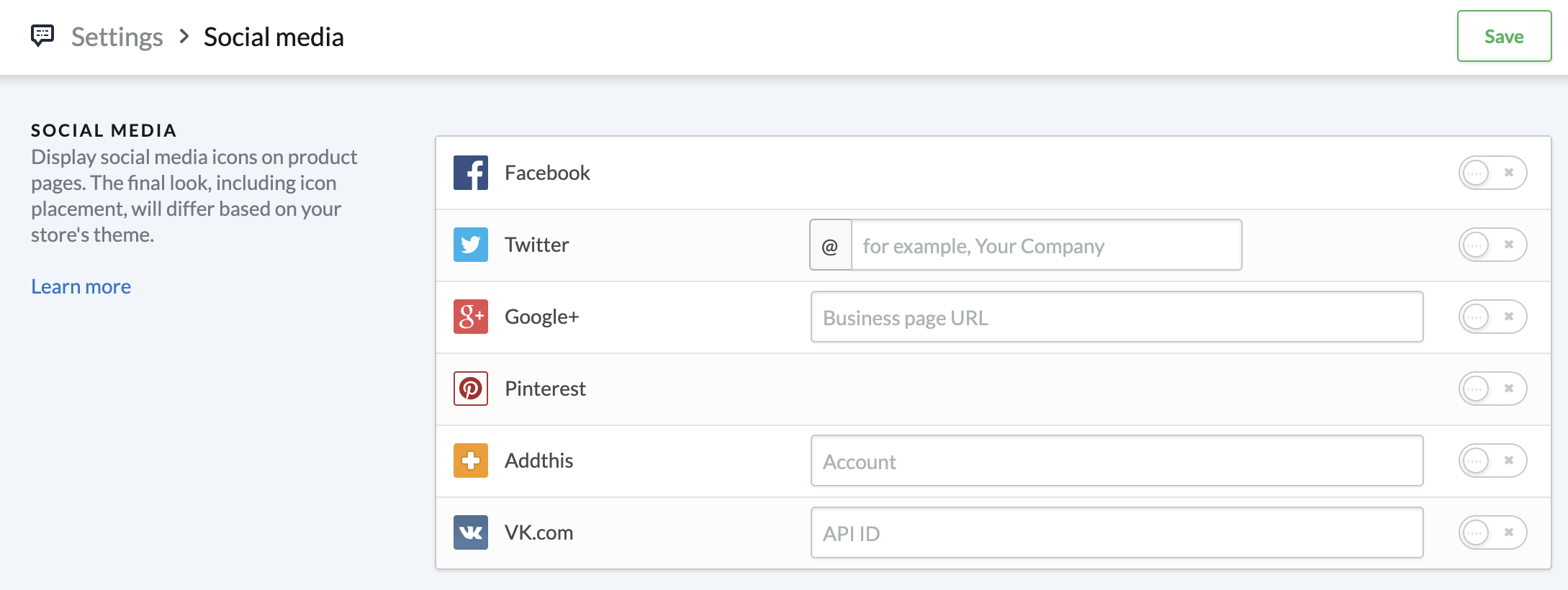Switch on the Pinterest toggle
This screenshot has height=590, width=1568.
pyautogui.click(x=1492, y=389)
